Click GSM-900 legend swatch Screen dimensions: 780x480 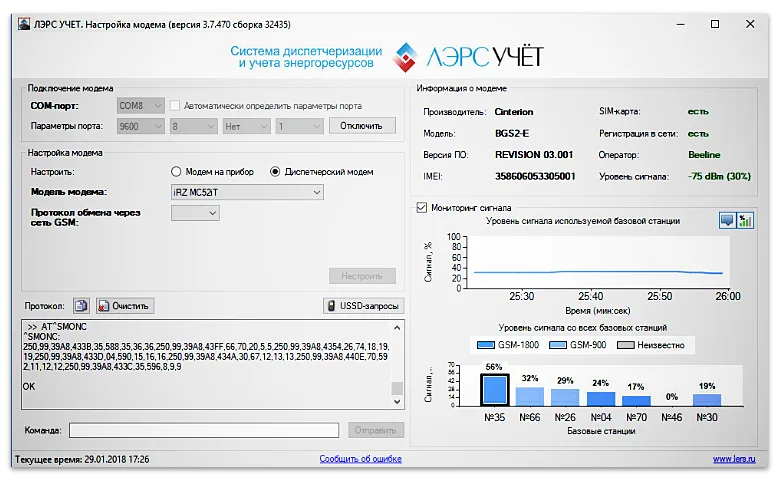click(x=558, y=345)
